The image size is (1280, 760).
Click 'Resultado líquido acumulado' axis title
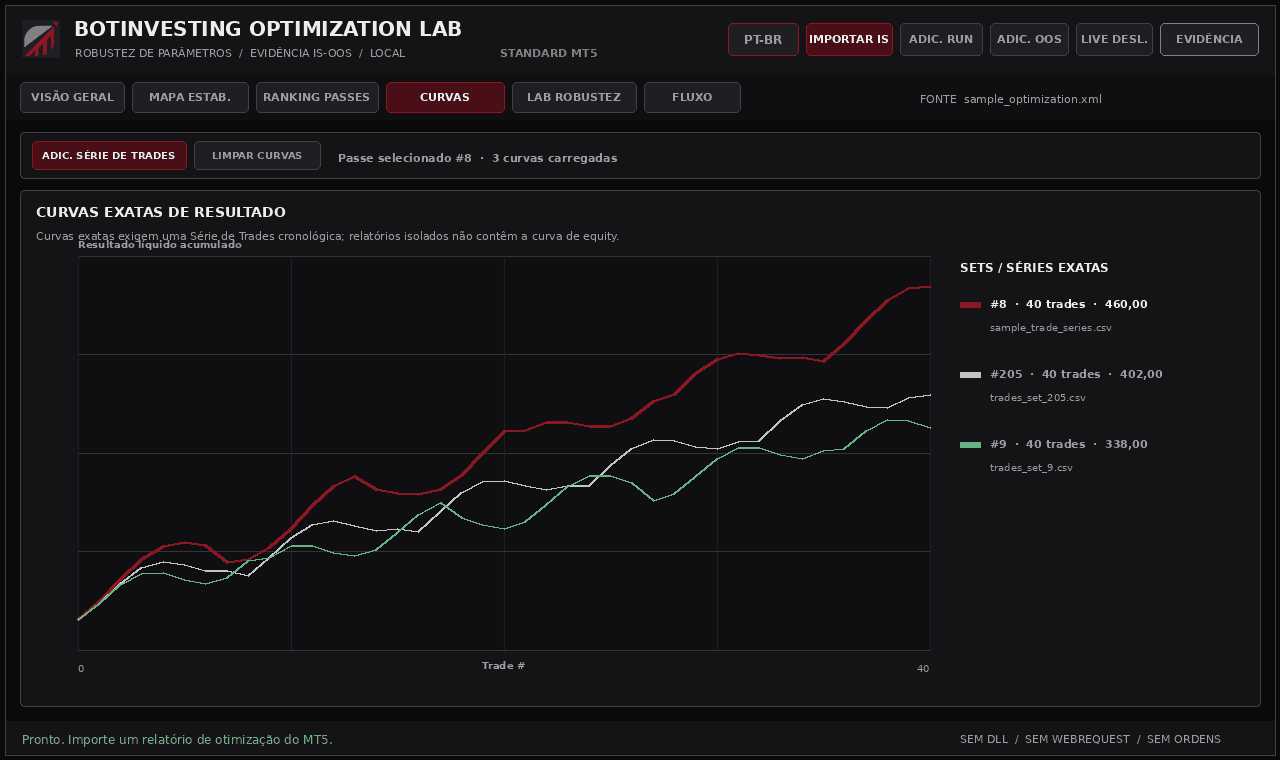click(x=160, y=245)
